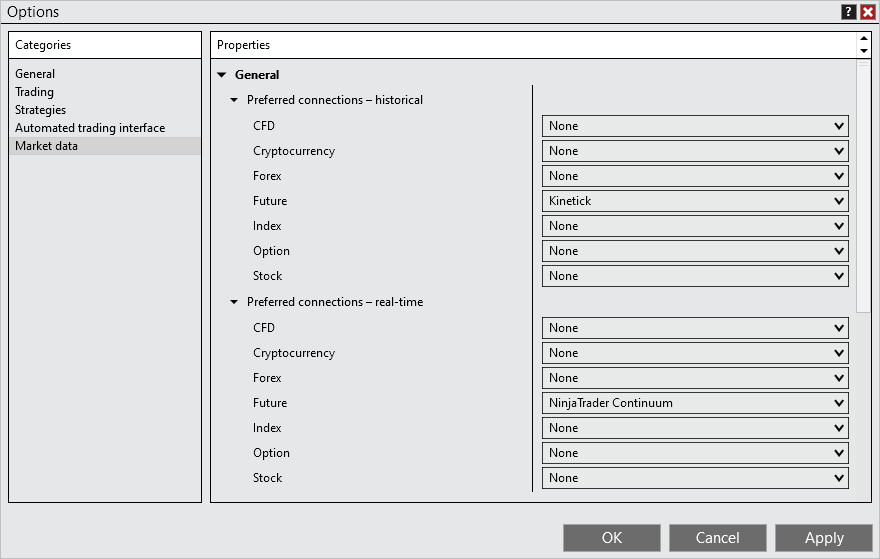Click the OK button
This screenshot has height=559, width=880.
click(x=612, y=538)
